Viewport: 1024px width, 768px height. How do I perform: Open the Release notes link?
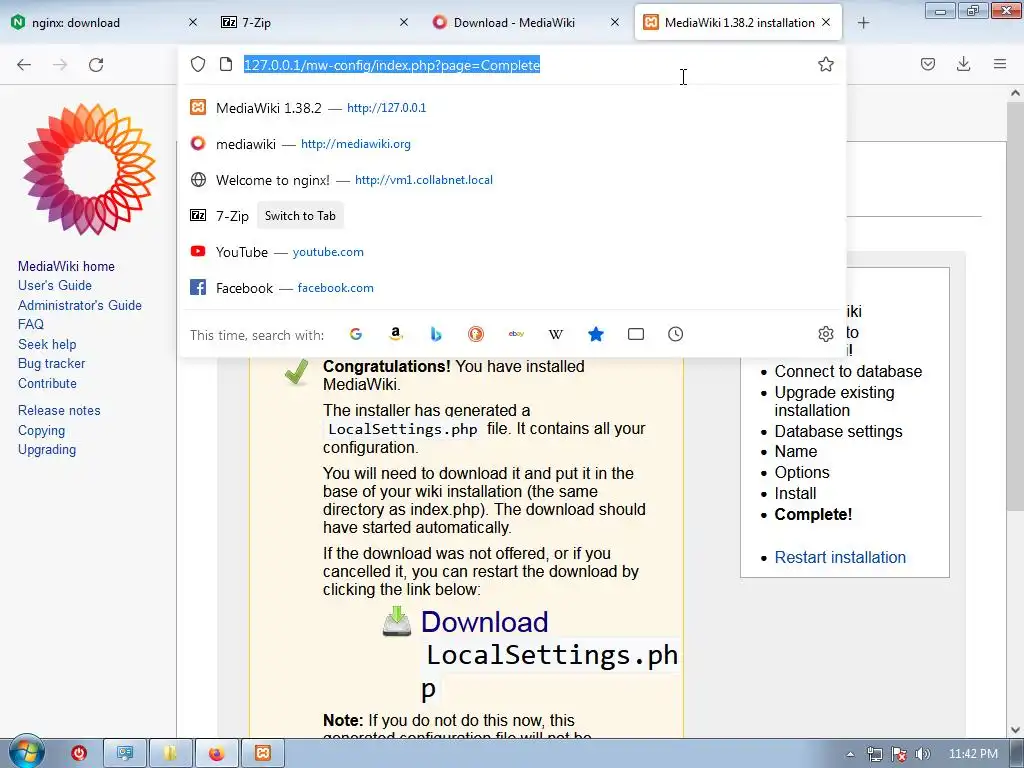tap(59, 410)
